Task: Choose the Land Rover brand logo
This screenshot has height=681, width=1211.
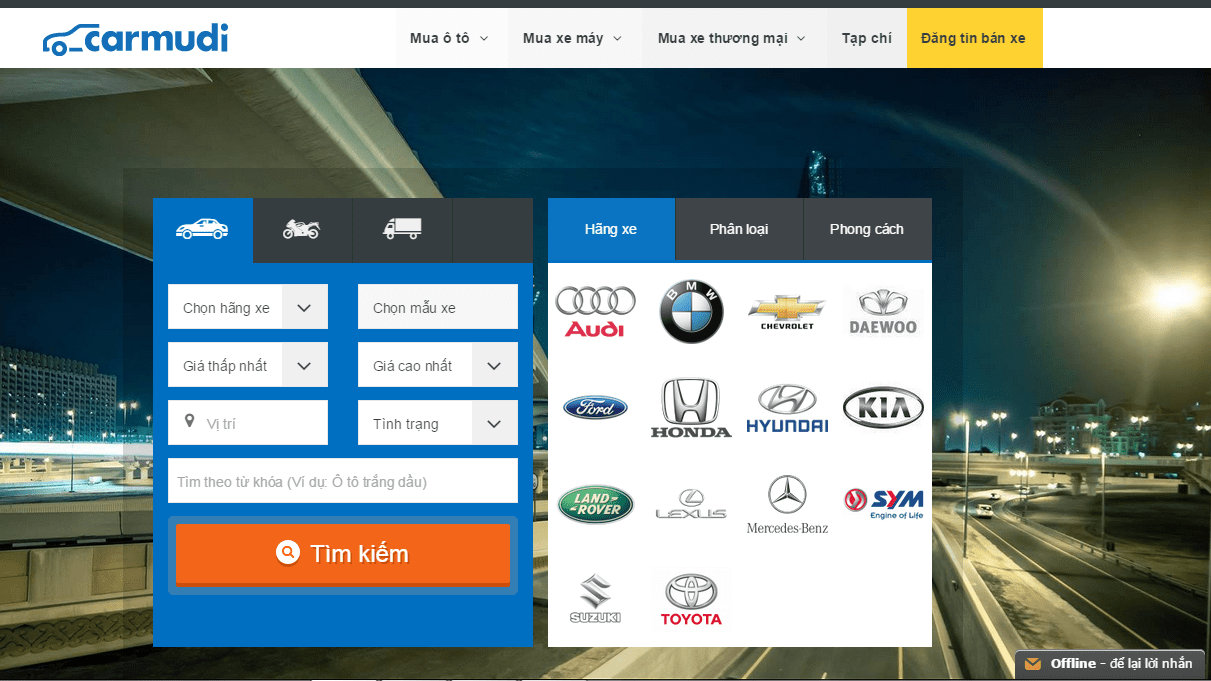Action: [x=596, y=504]
